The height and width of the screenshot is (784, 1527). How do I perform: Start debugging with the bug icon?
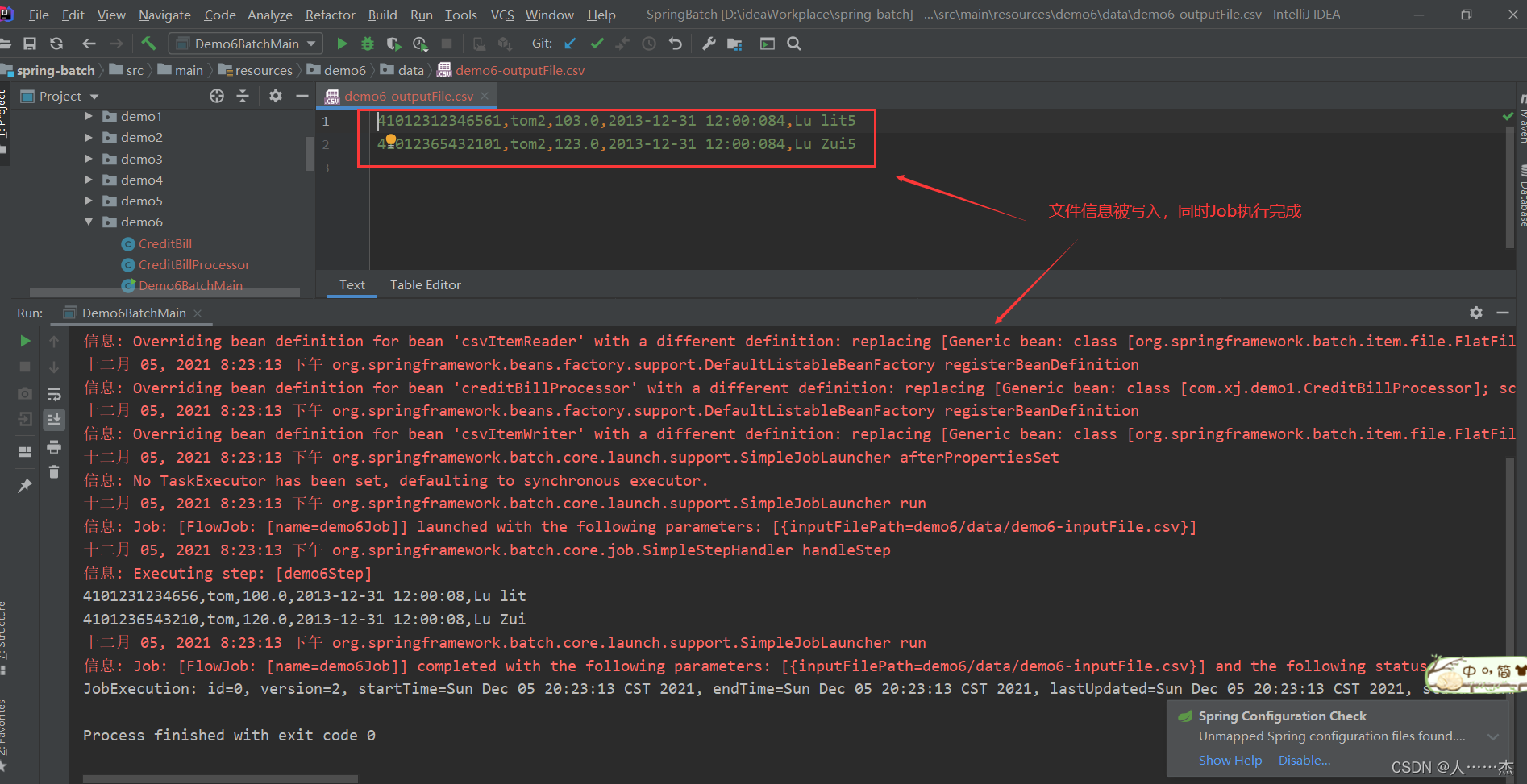(368, 44)
